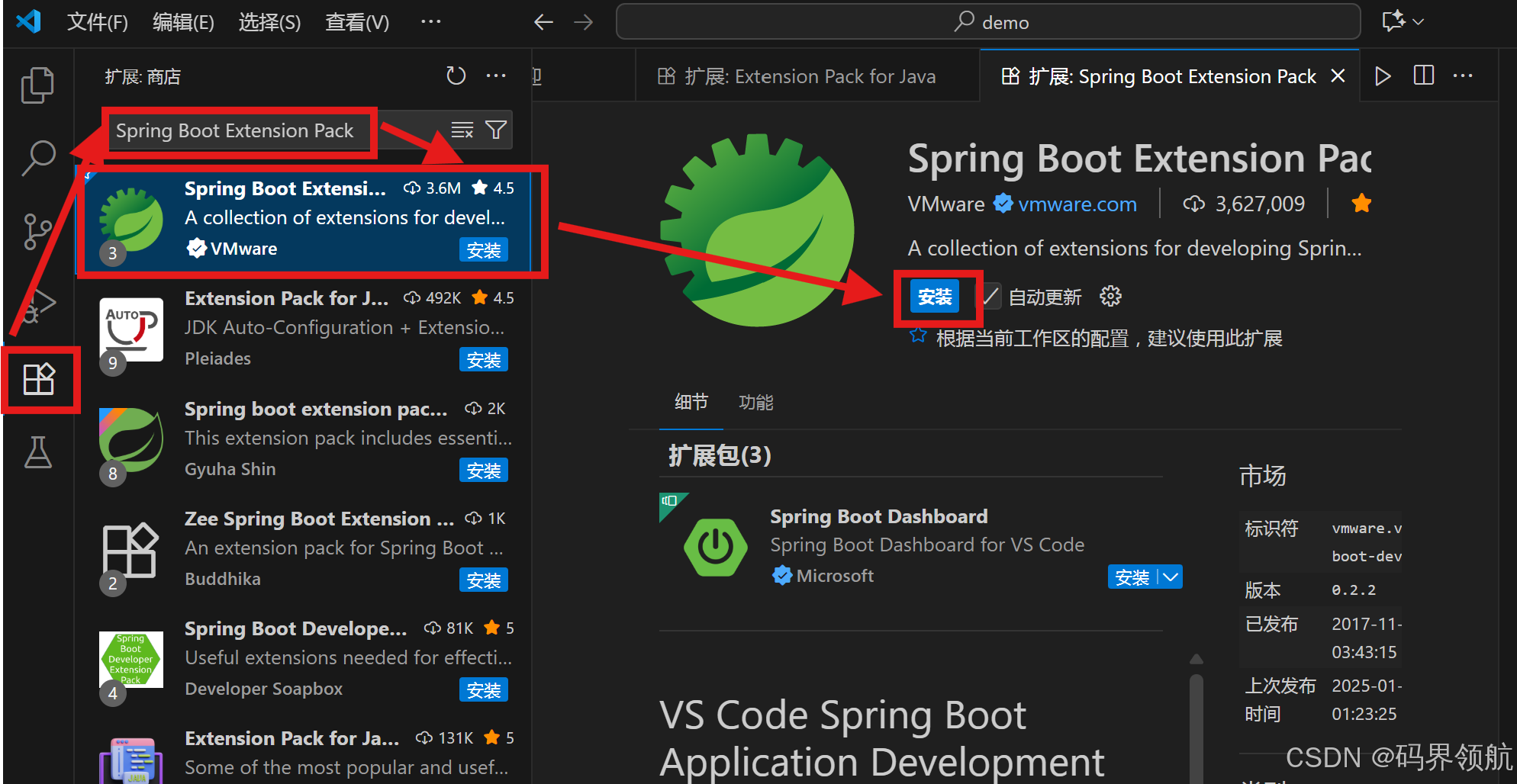The image size is (1517, 784).
Task: Install Gyuha Shin's Spring boot extension pack
Action: coord(484,471)
